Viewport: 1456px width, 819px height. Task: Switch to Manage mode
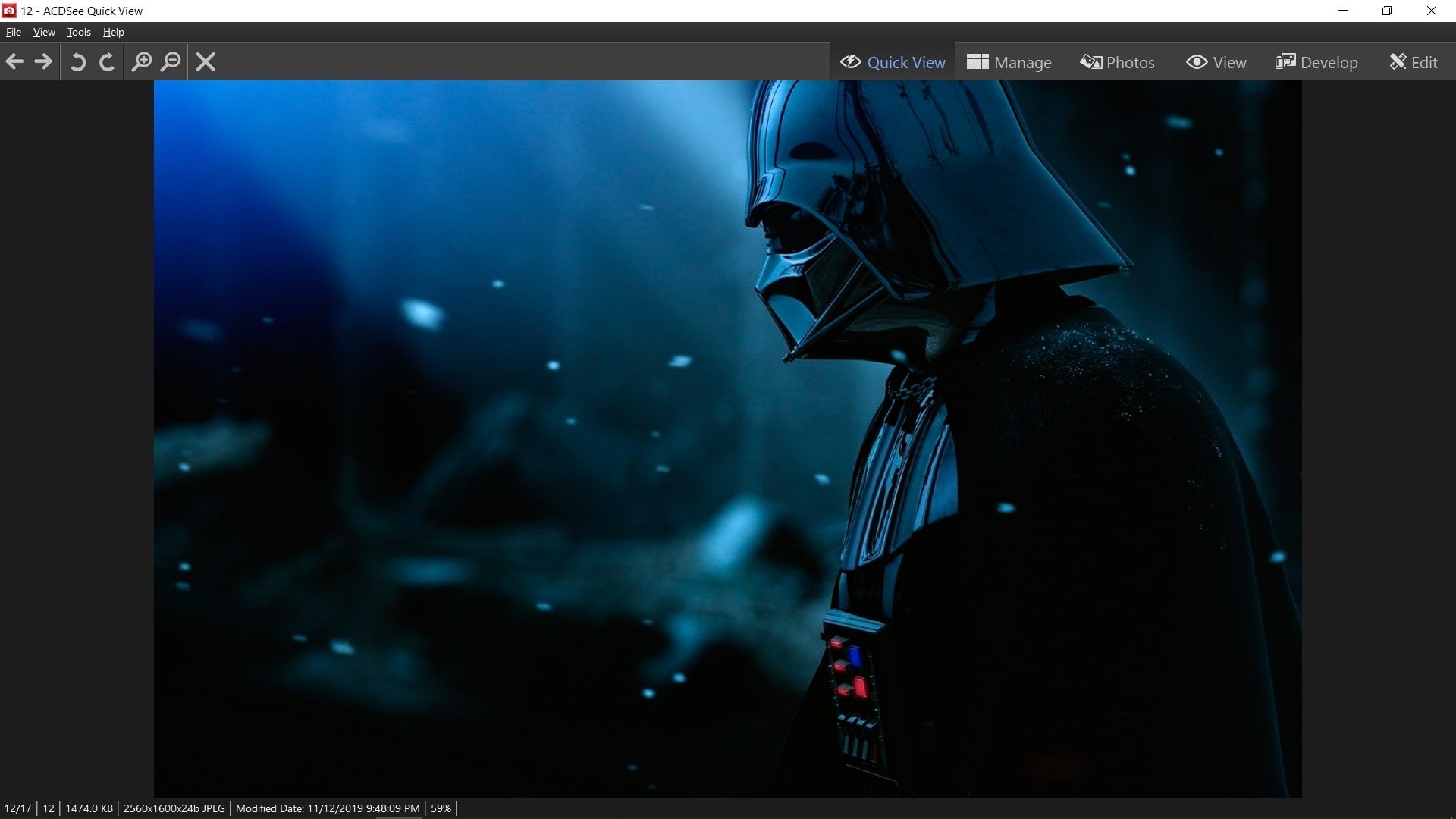(1009, 62)
